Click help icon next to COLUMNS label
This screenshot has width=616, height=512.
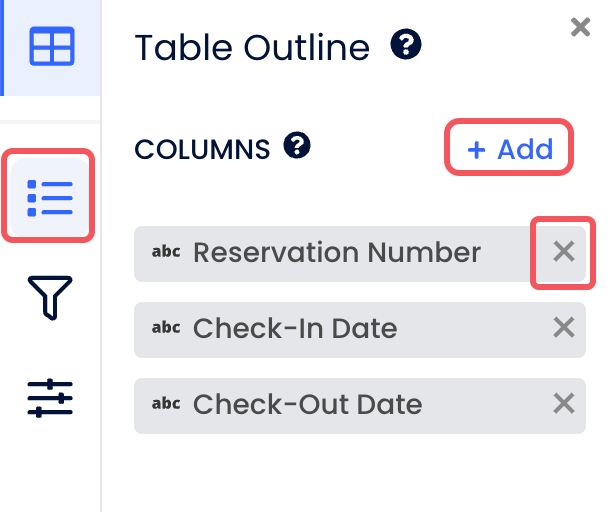point(297,147)
